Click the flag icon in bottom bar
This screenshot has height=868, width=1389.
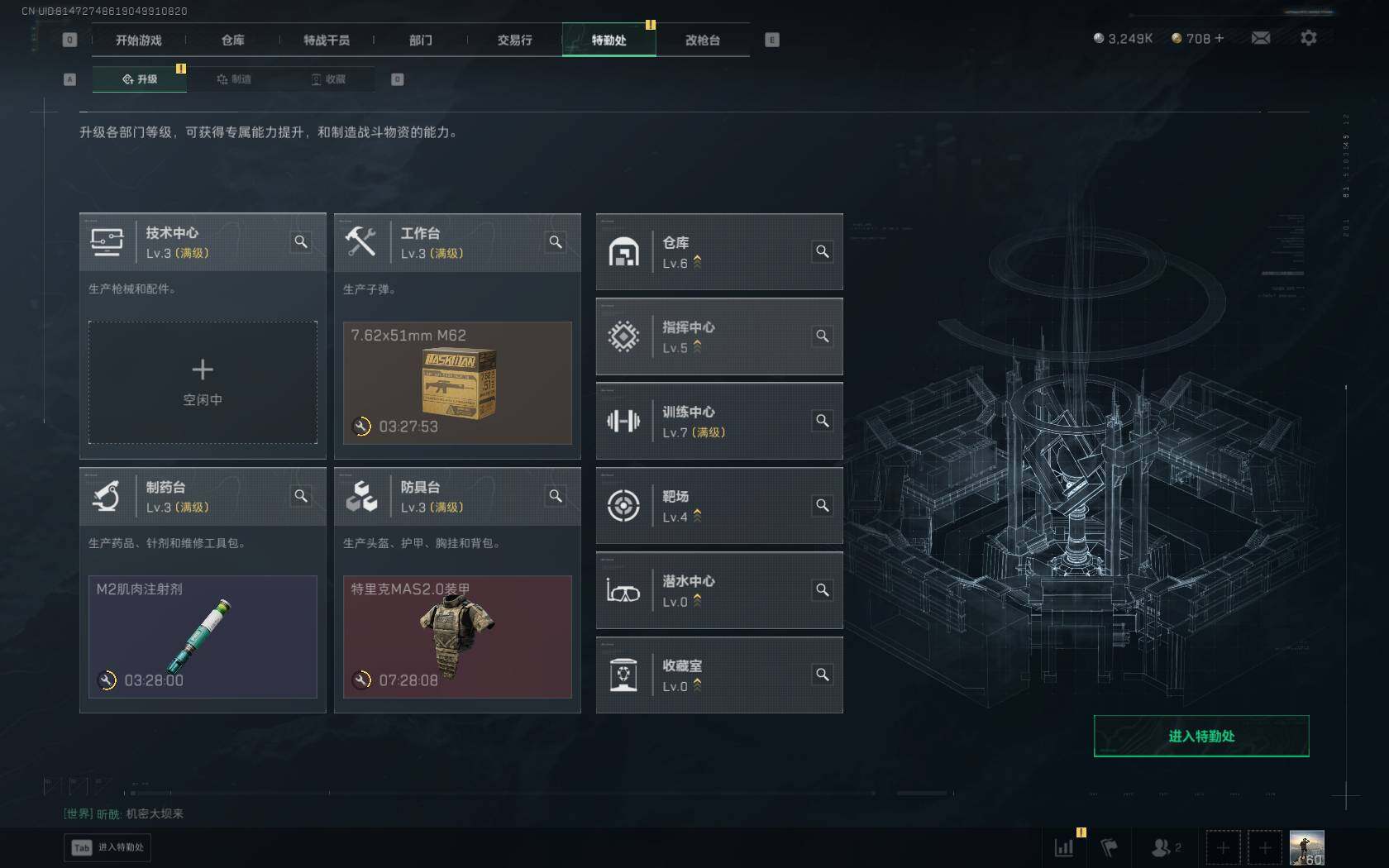coord(1109,847)
